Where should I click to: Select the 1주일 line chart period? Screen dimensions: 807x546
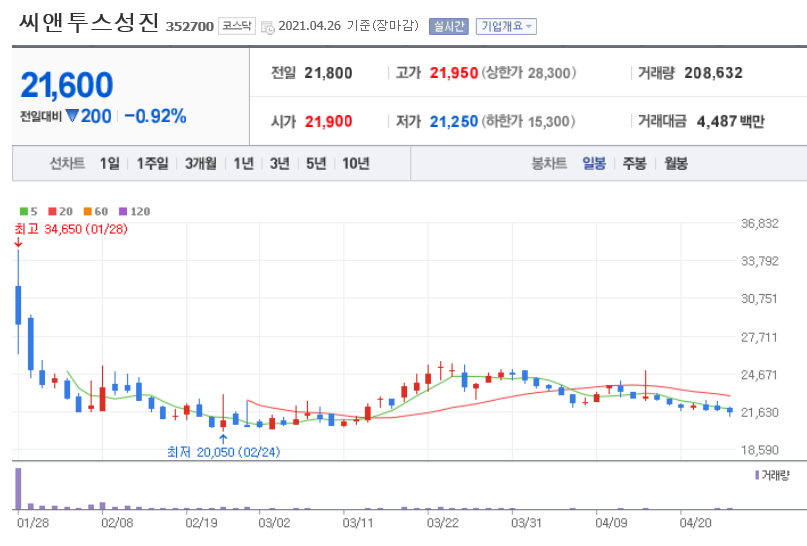click(152, 164)
